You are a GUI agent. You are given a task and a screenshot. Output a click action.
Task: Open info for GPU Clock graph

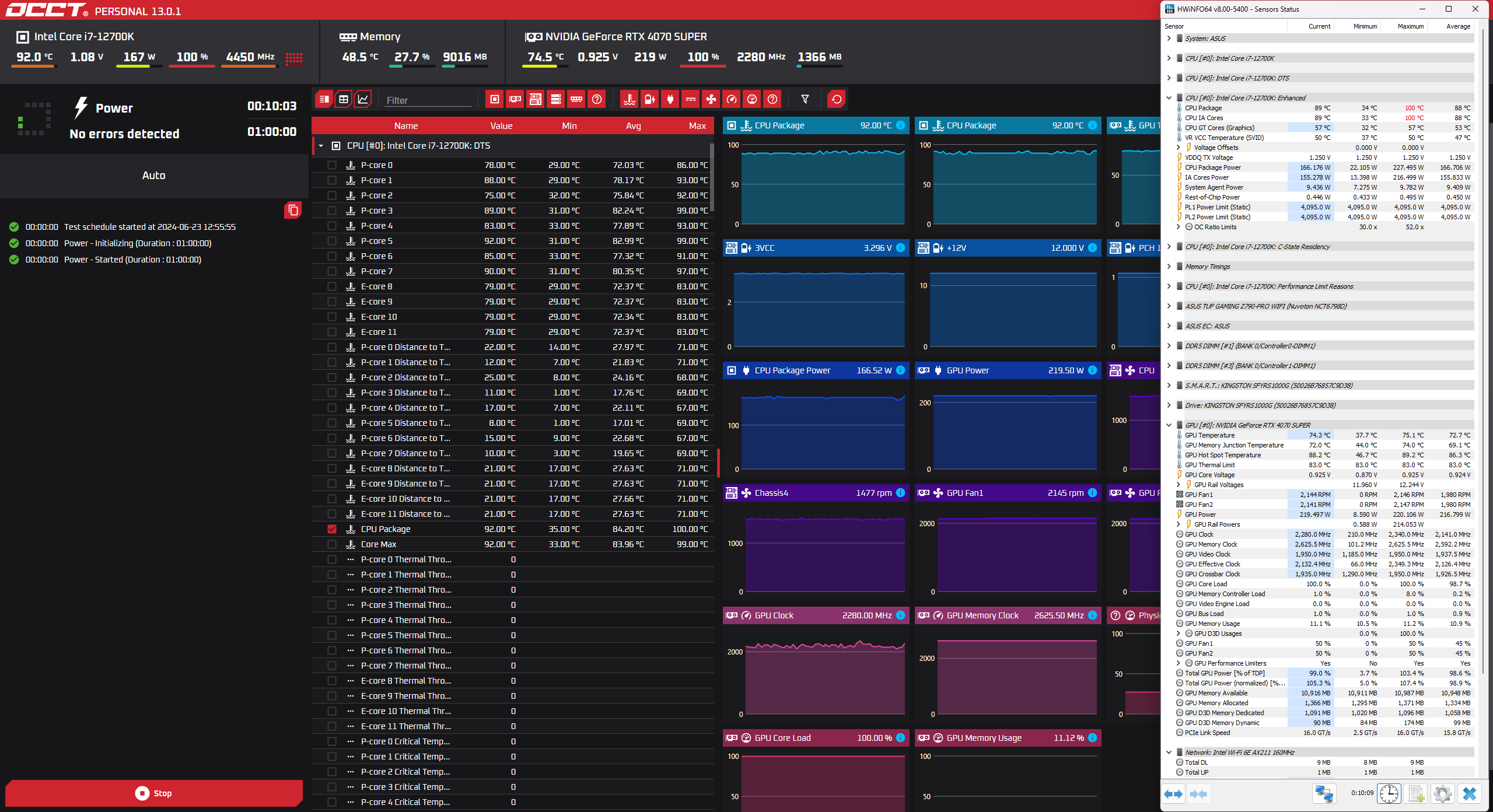(900, 615)
